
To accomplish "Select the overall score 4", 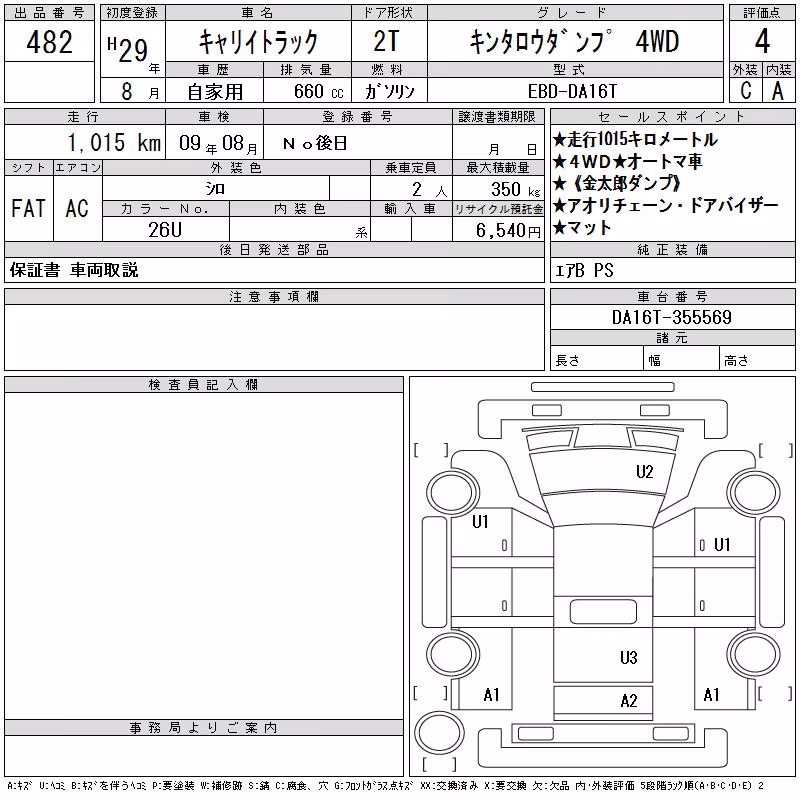I will (762, 41).
